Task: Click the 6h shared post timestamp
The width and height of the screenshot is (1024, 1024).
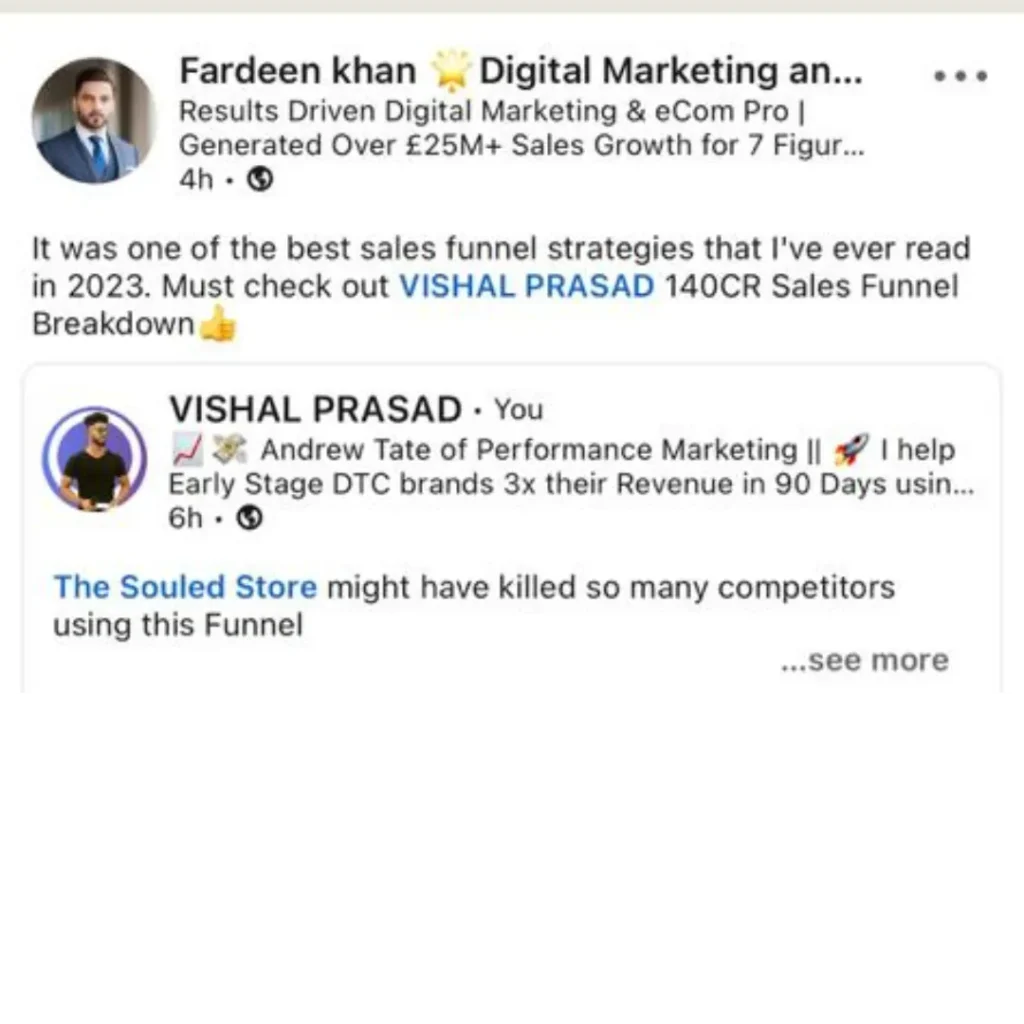Action: coord(185,519)
